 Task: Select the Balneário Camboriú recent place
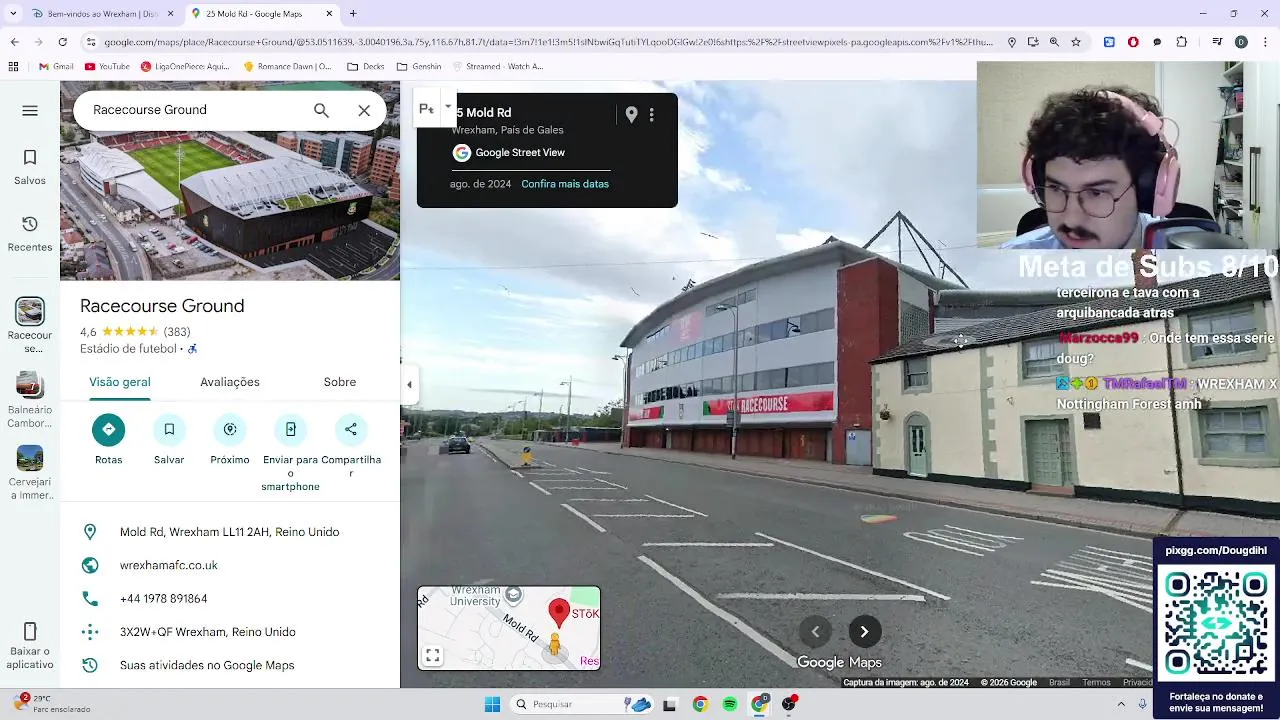click(x=30, y=400)
